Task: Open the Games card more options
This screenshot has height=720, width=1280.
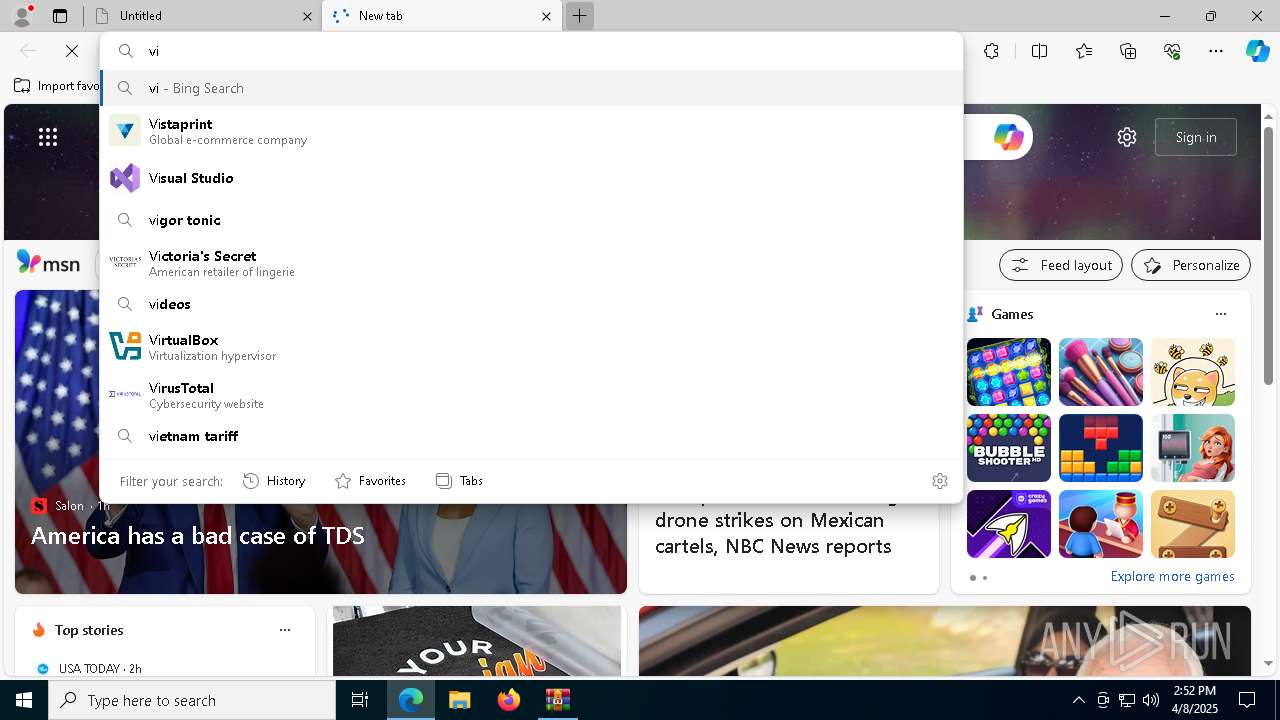Action: 1221,314
